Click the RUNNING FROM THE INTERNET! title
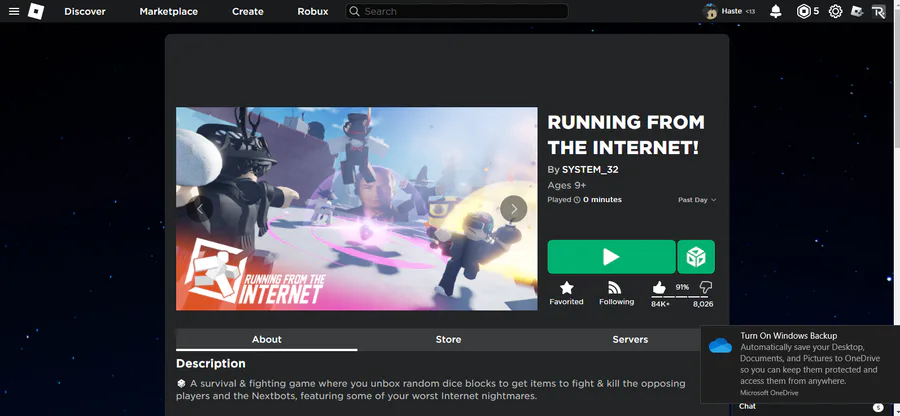This screenshot has height=416, width=900. 626,135
